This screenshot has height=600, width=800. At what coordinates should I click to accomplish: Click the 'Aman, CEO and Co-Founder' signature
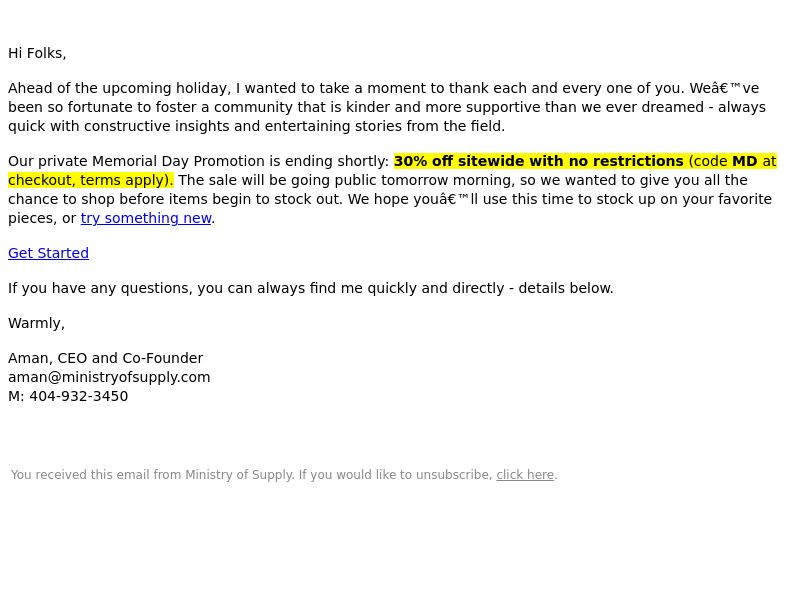point(106,358)
